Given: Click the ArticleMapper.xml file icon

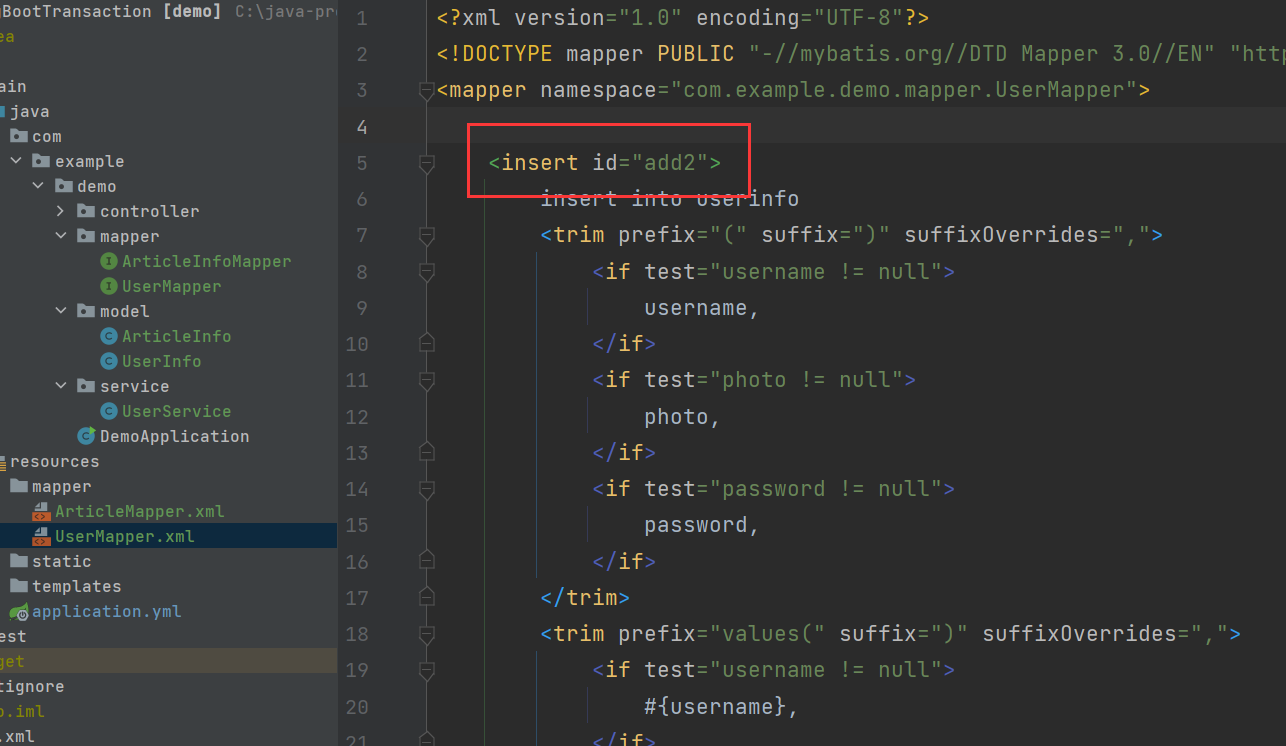Looking at the screenshot, I should coord(41,511).
